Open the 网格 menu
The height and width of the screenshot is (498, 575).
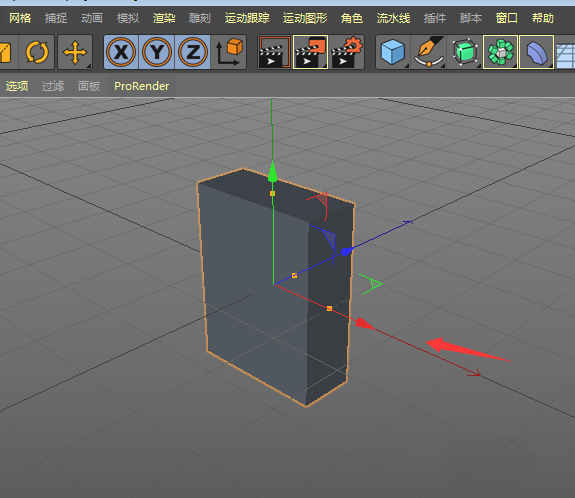click(x=20, y=18)
